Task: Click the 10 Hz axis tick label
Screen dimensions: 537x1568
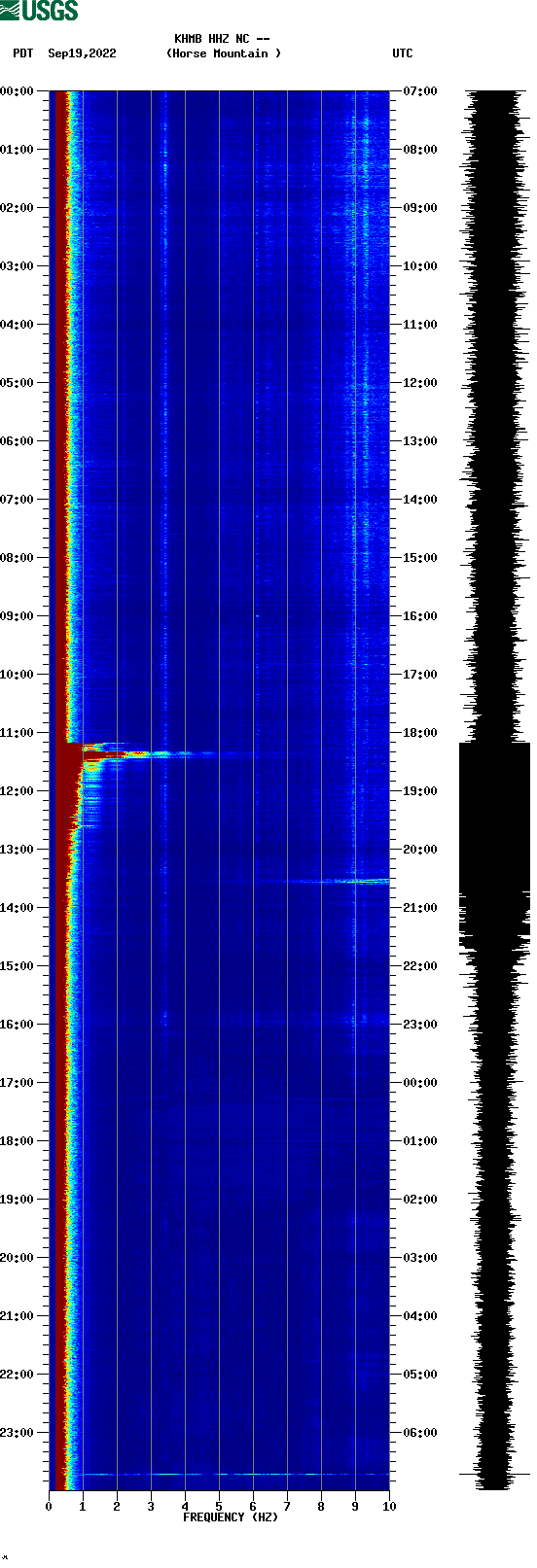Action: (x=389, y=1507)
